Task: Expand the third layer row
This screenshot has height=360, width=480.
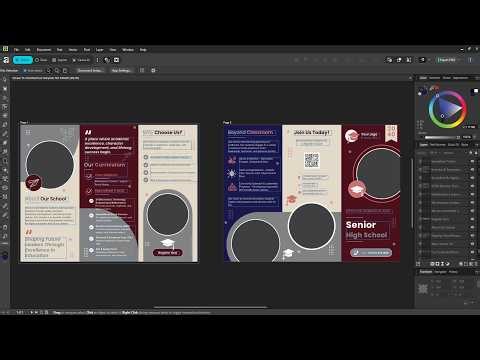Action: tap(420, 178)
